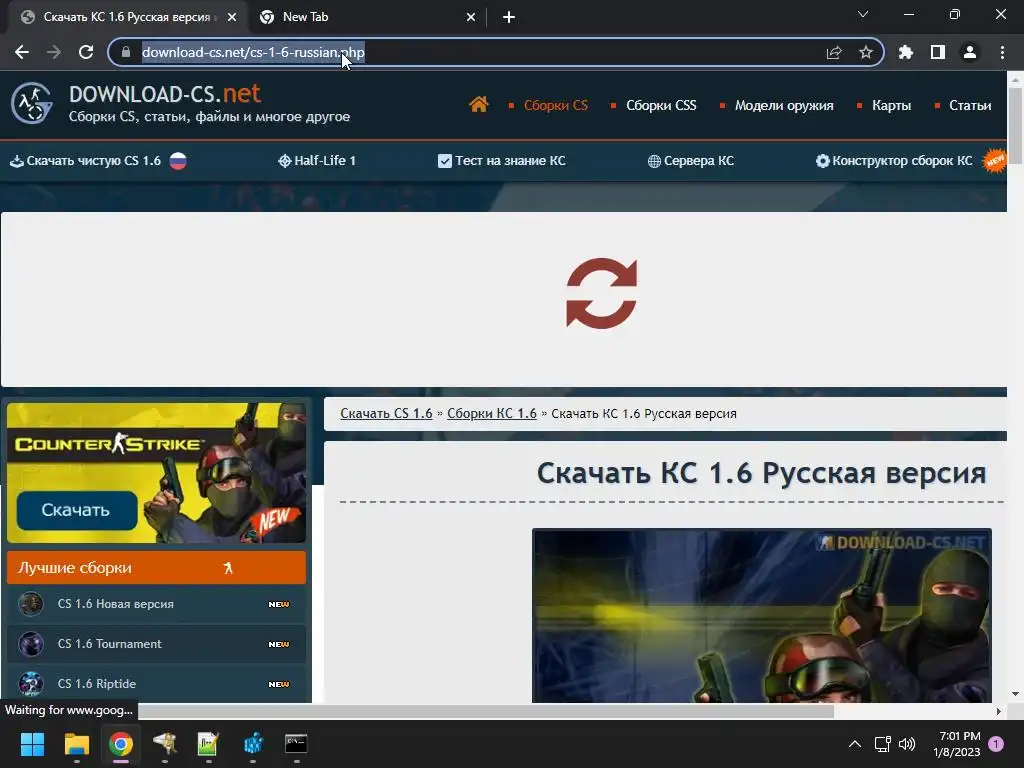Screen dimensions: 1024x768
Task: Open the Сервера КС link
Action: [691, 161]
